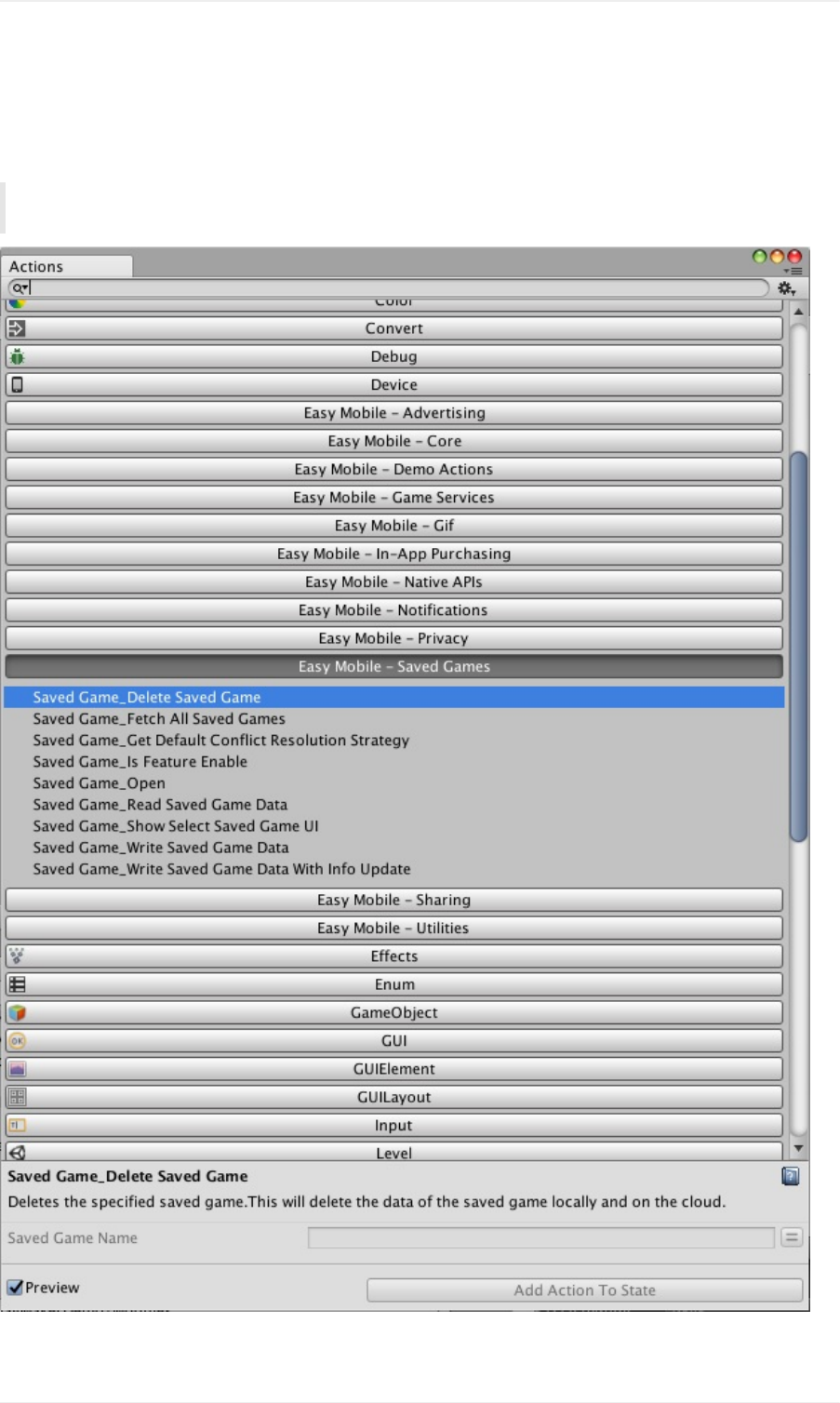Select Saved Game_Open action

(x=393, y=783)
